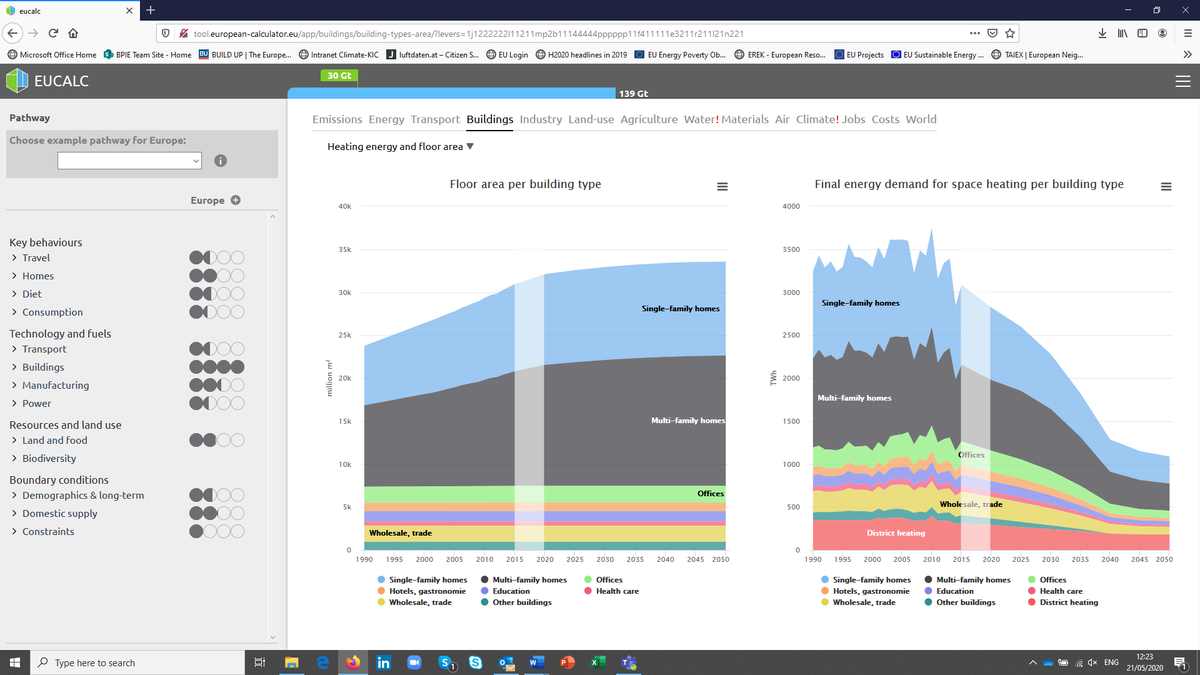Toggle Other buildings in energy demand legend

coord(959,602)
